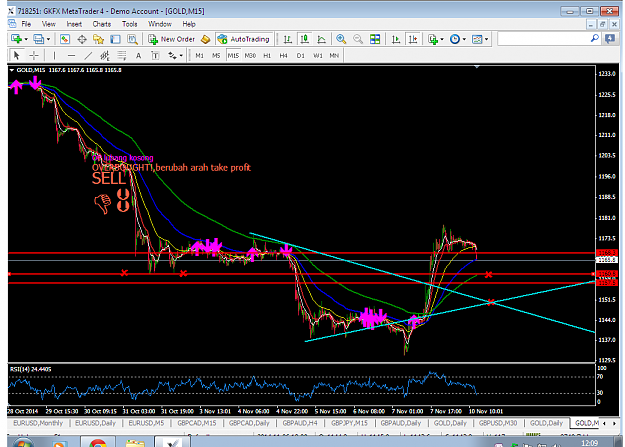Switch chart to candlestick display

point(304,39)
